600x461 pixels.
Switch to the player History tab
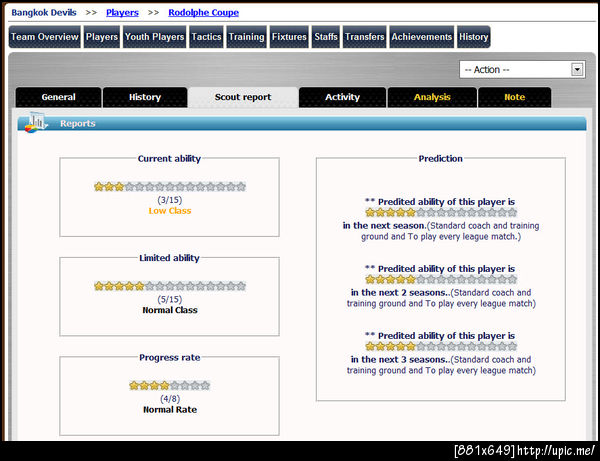[145, 97]
